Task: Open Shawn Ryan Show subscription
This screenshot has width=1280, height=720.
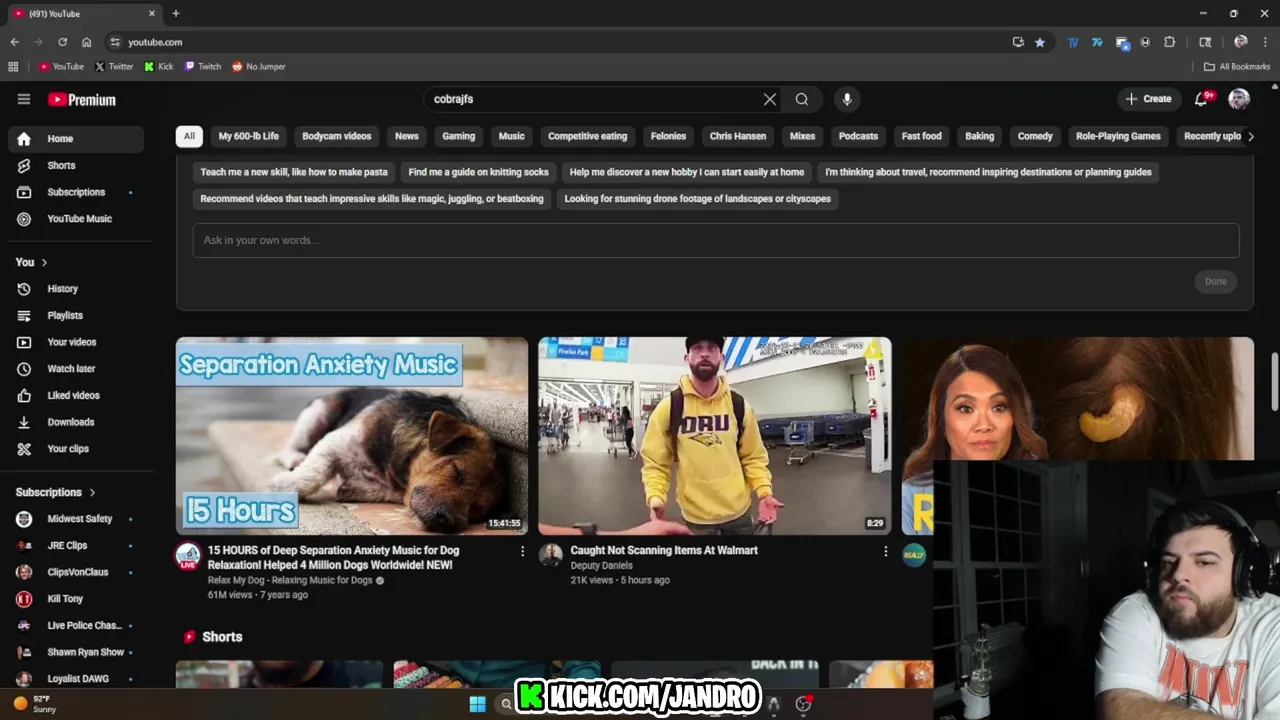Action: pos(76,652)
